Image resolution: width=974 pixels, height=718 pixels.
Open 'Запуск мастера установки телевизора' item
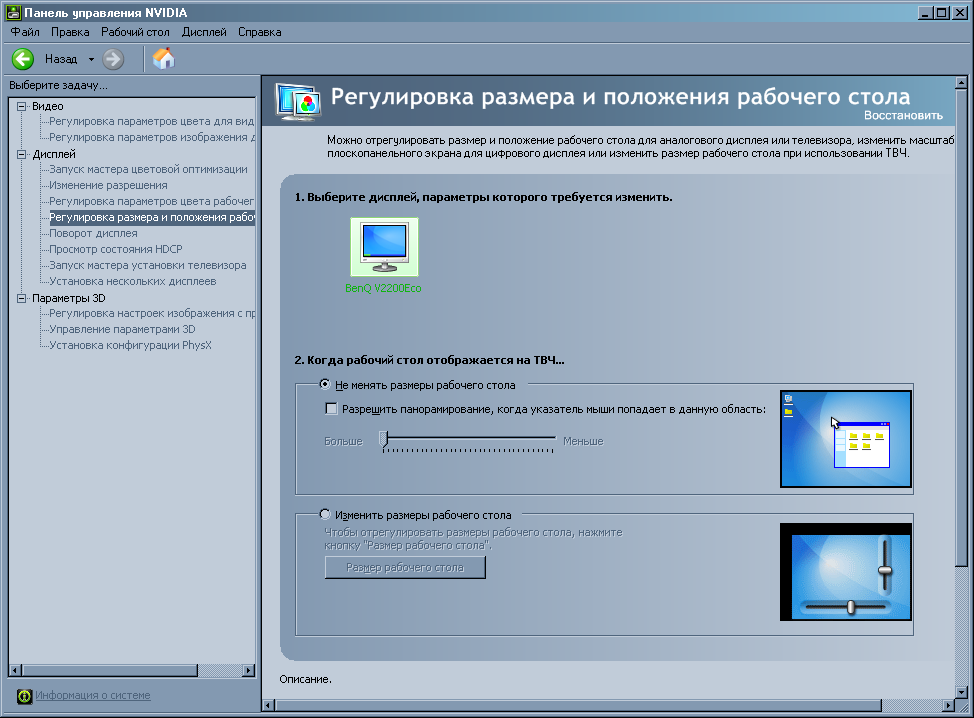pos(147,265)
